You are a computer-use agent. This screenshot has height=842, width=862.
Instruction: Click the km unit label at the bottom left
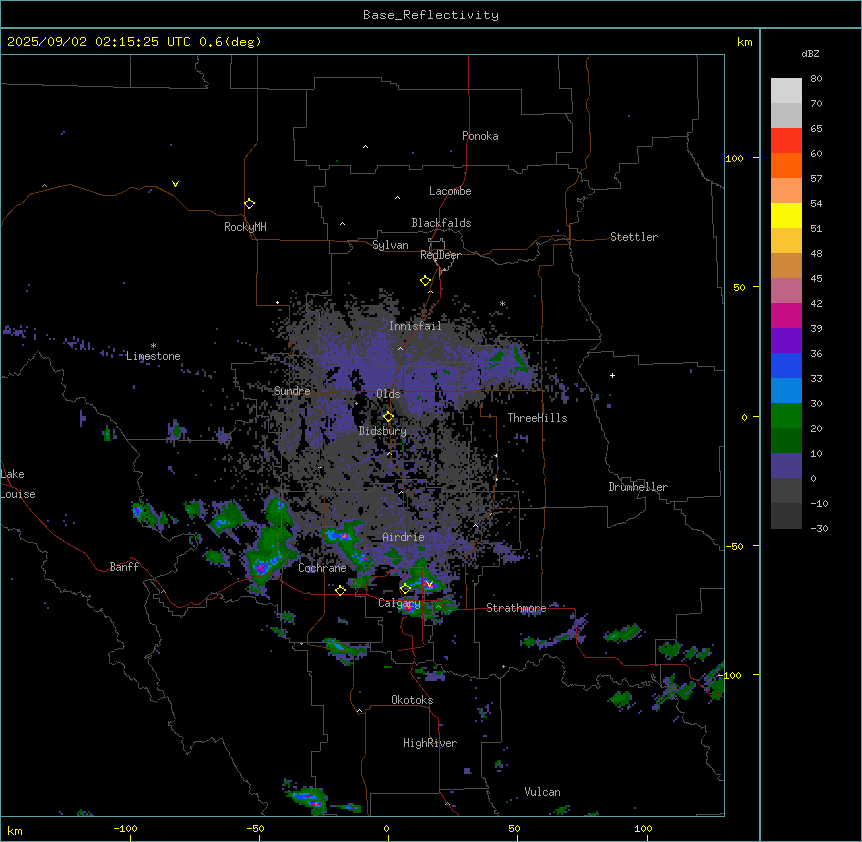tap(15, 831)
